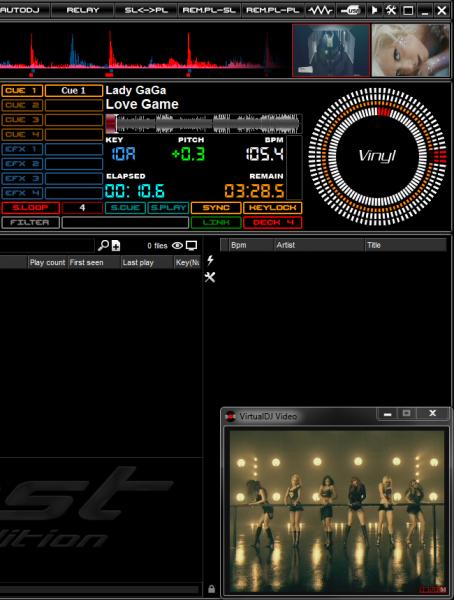Toggle the FILTER button

[x=30, y=222]
